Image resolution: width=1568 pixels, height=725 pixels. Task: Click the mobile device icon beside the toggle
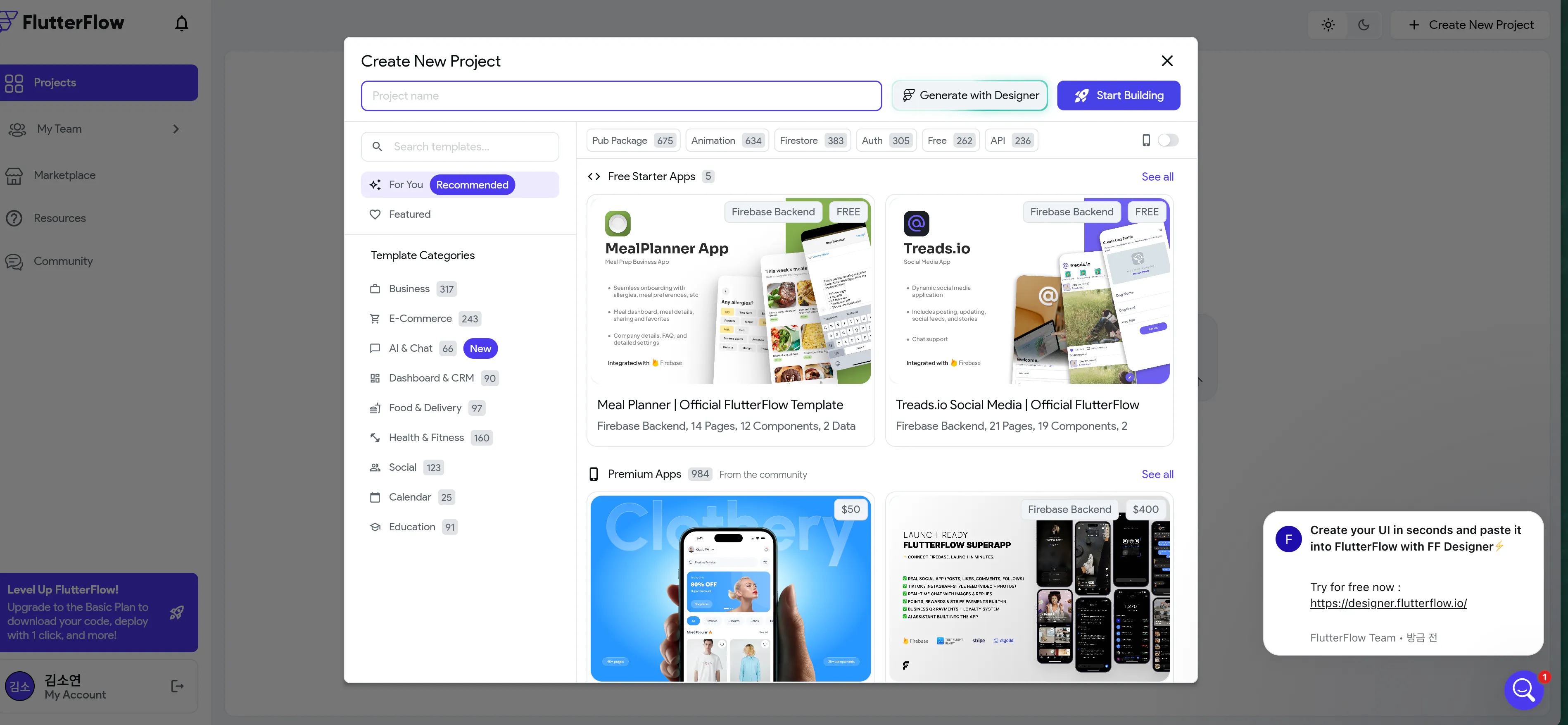coord(1146,141)
